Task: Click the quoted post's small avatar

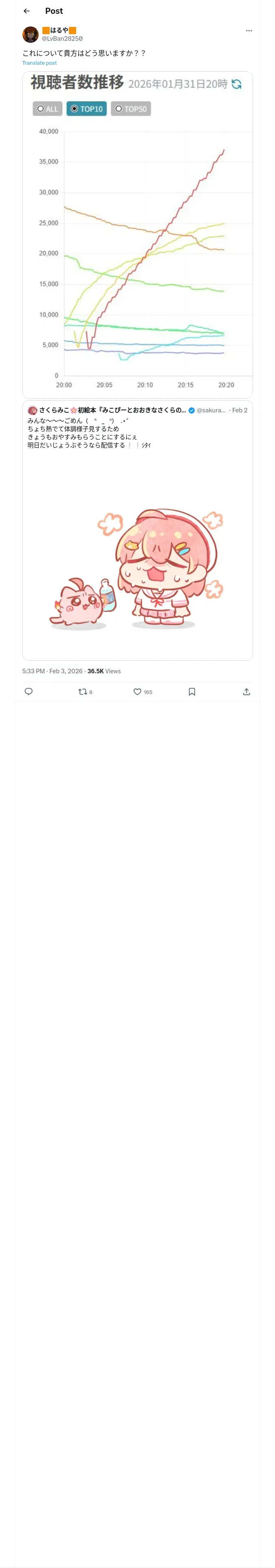Action: 32,410
